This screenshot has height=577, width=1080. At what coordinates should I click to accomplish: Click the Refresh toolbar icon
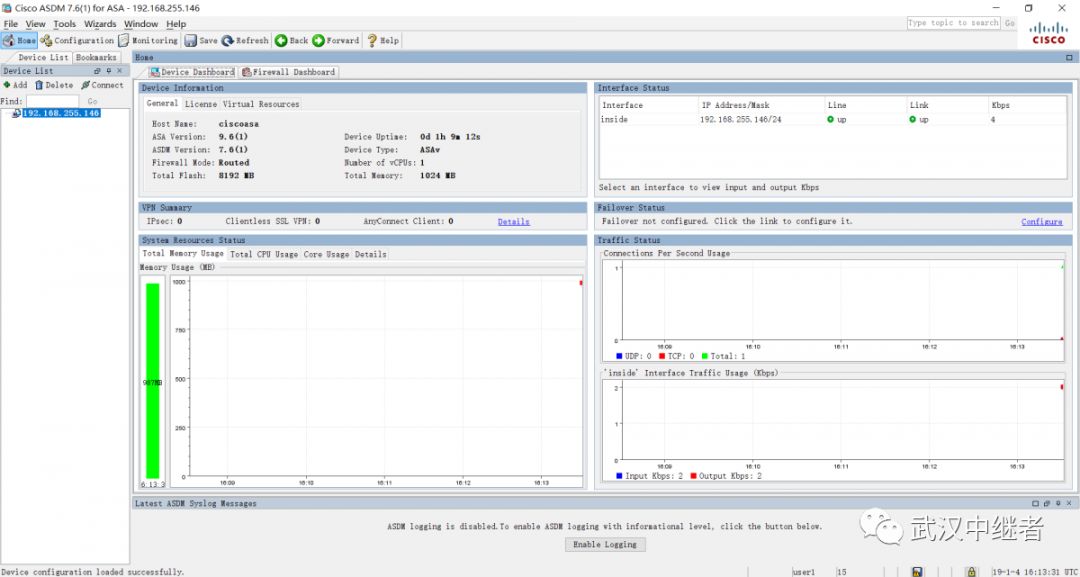(227, 41)
